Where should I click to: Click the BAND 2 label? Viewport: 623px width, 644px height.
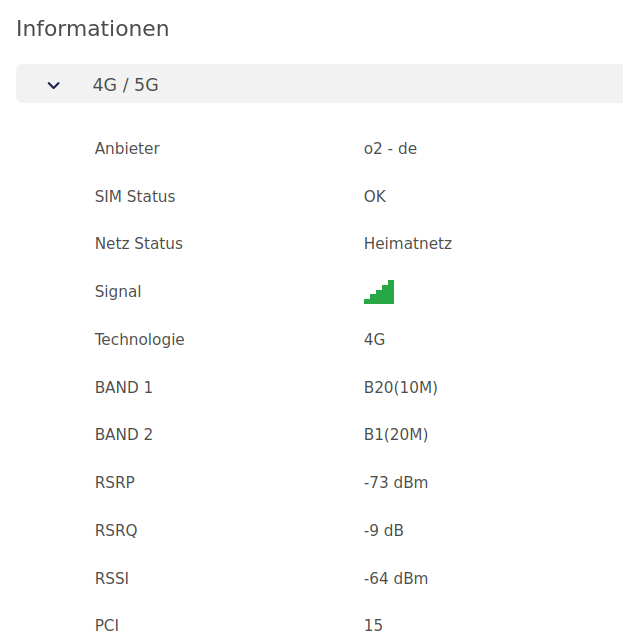pos(124,435)
